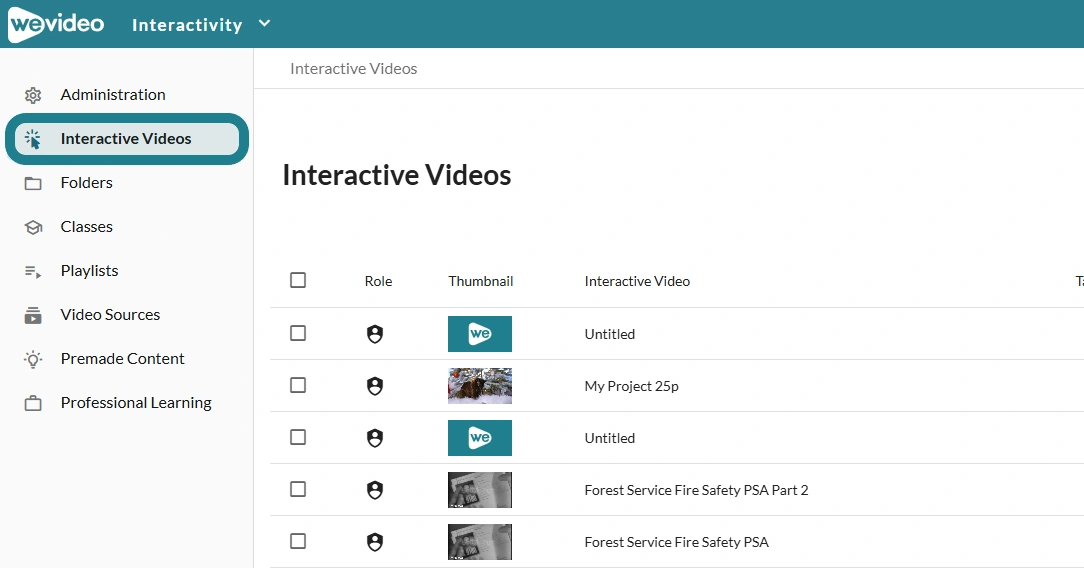Image resolution: width=1084 pixels, height=568 pixels.
Task: Click the Administration gear icon
Action: 33,95
